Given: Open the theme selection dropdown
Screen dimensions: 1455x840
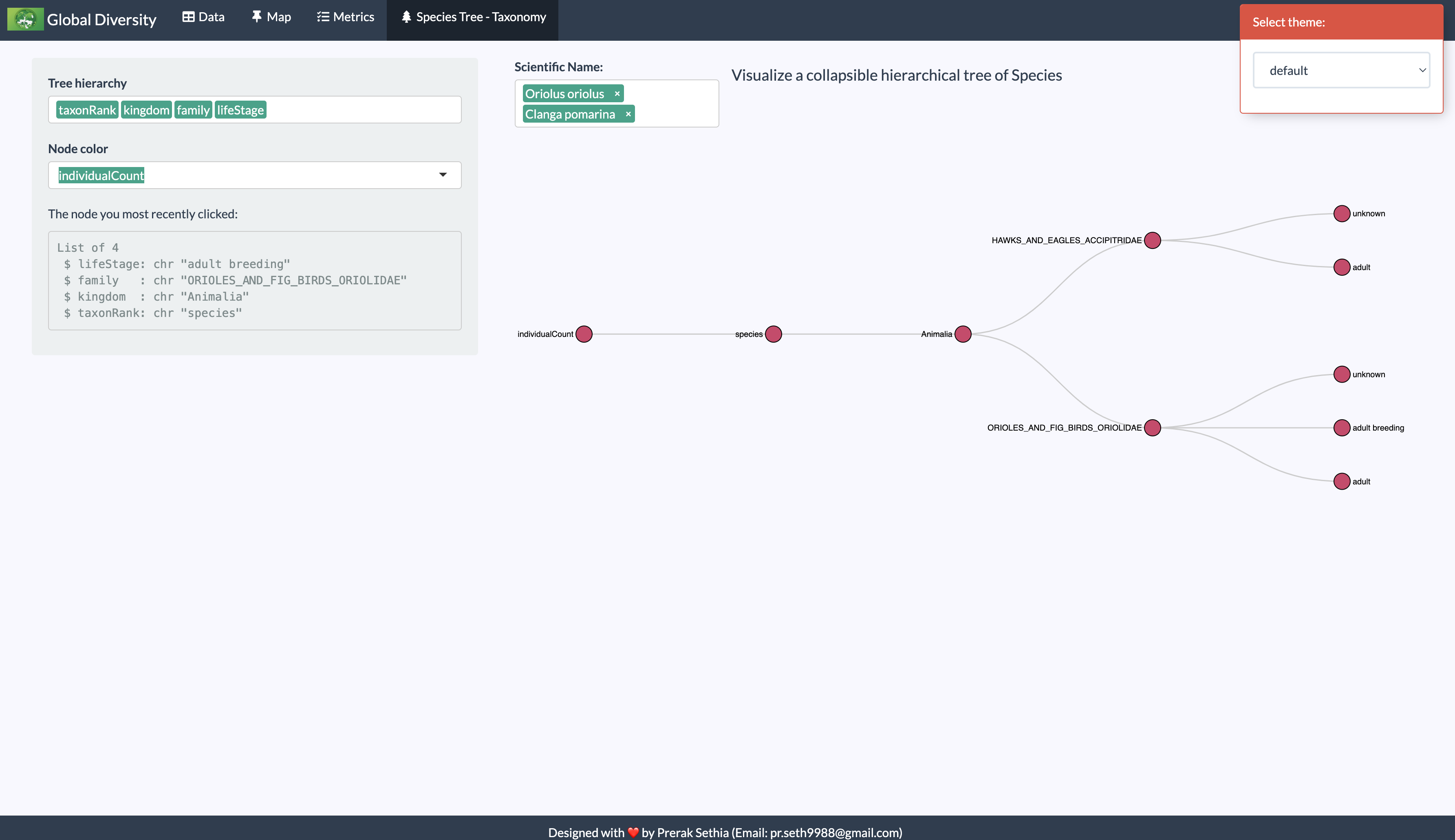Looking at the screenshot, I should [x=1341, y=70].
